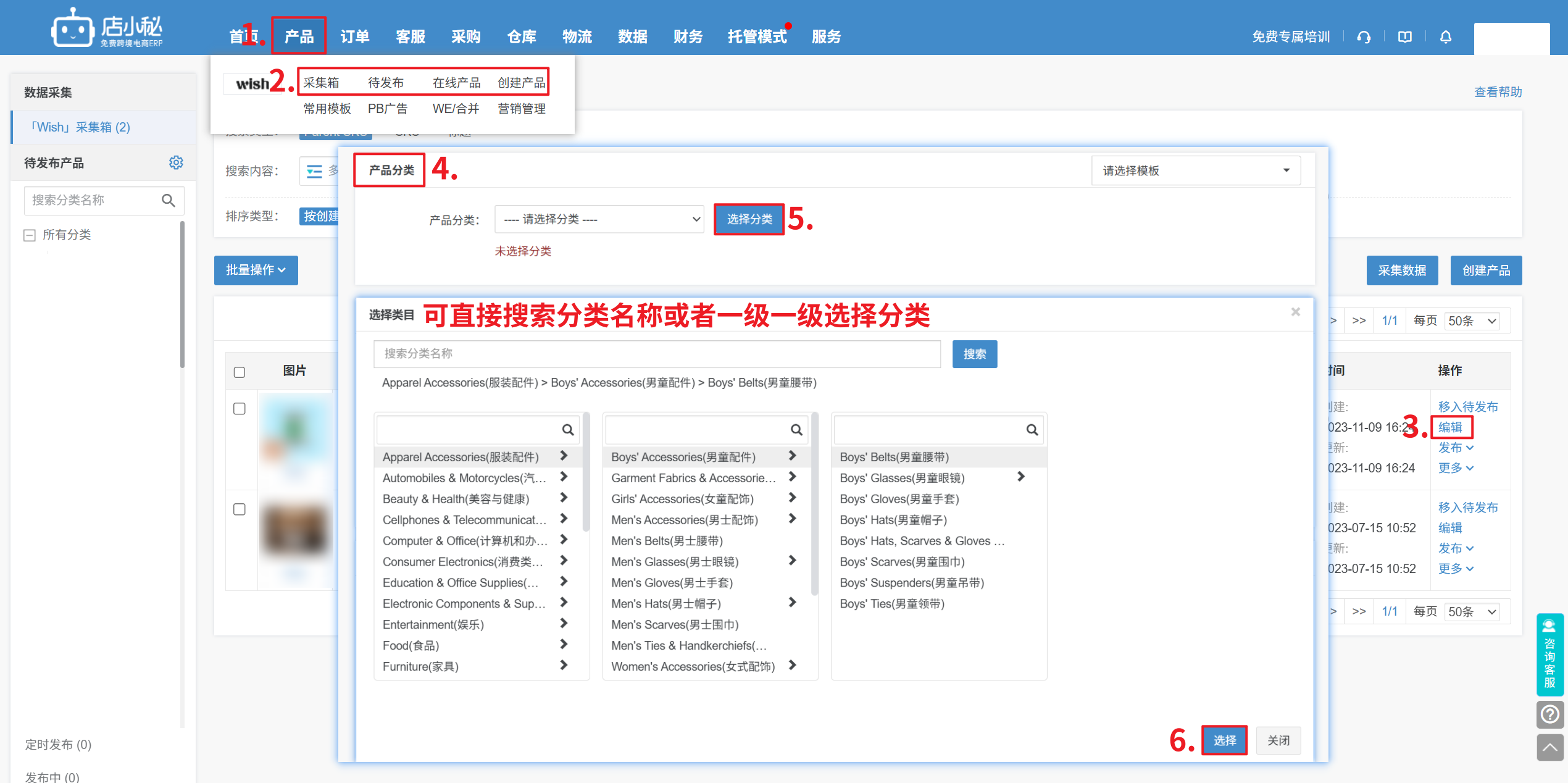Click the blue 选择分类 button
This screenshot has height=783, width=1568.
(x=749, y=219)
